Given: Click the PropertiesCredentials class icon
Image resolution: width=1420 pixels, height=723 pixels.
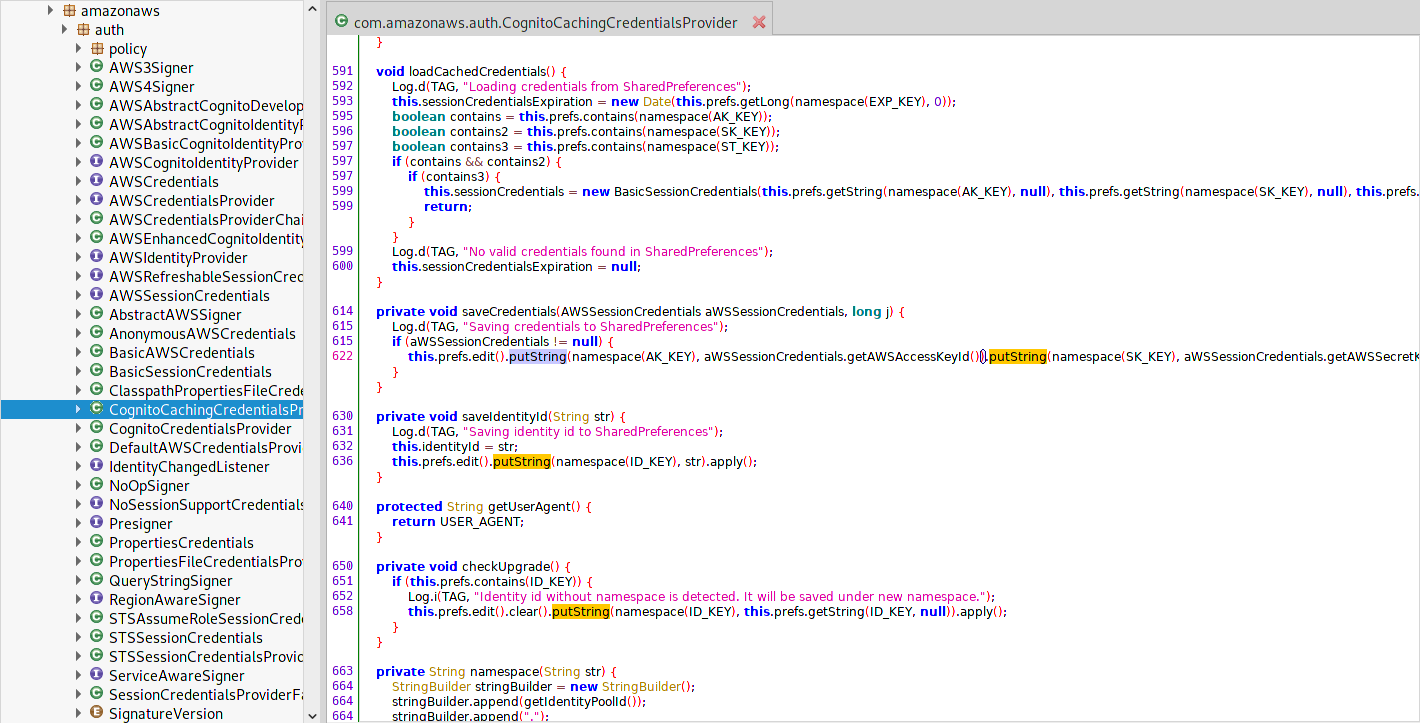Looking at the screenshot, I should [x=97, y=543].
